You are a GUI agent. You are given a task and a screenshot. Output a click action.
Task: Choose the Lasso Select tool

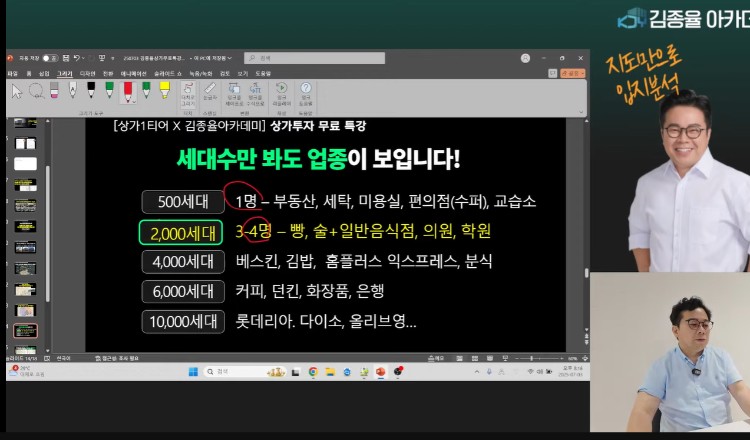pos(36,91)
